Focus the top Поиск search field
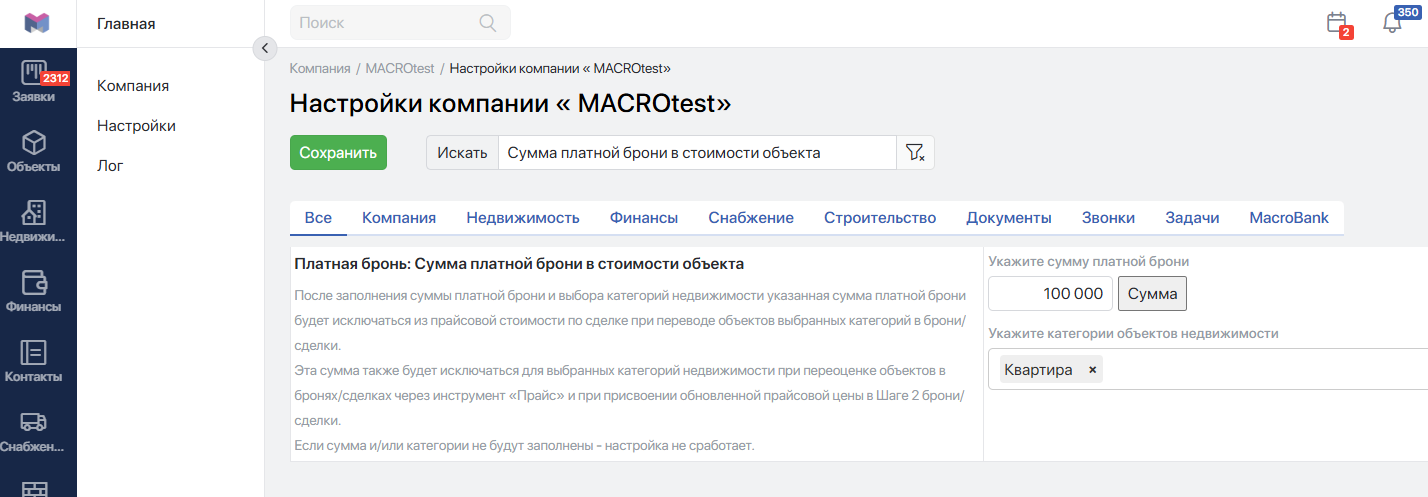The width and height of the screenshot is (1428, 497). [x=400, y=22]
